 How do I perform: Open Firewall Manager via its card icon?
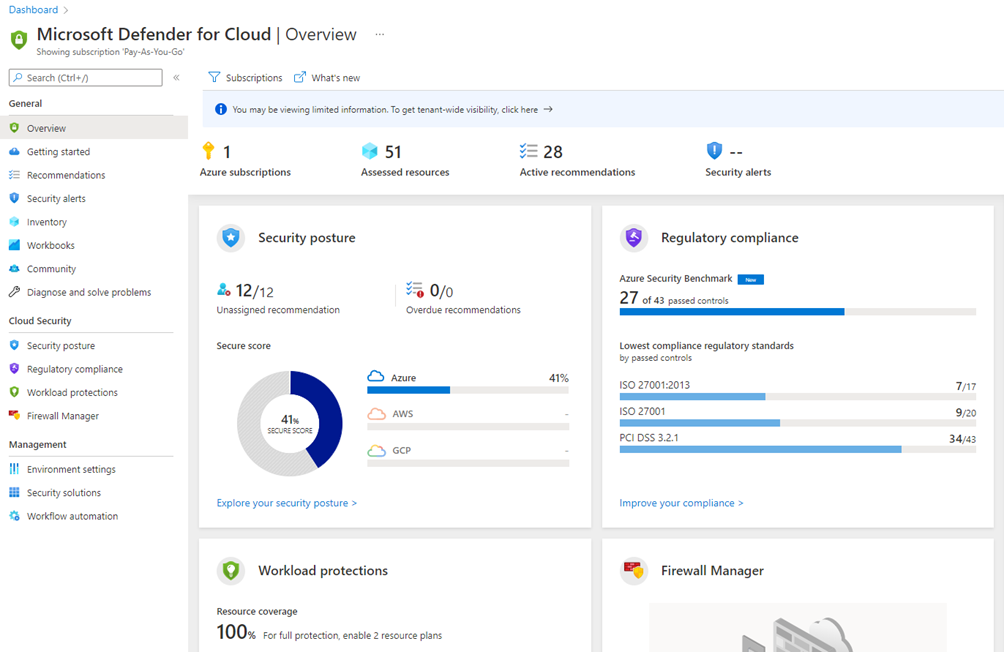tap(634, 571)
